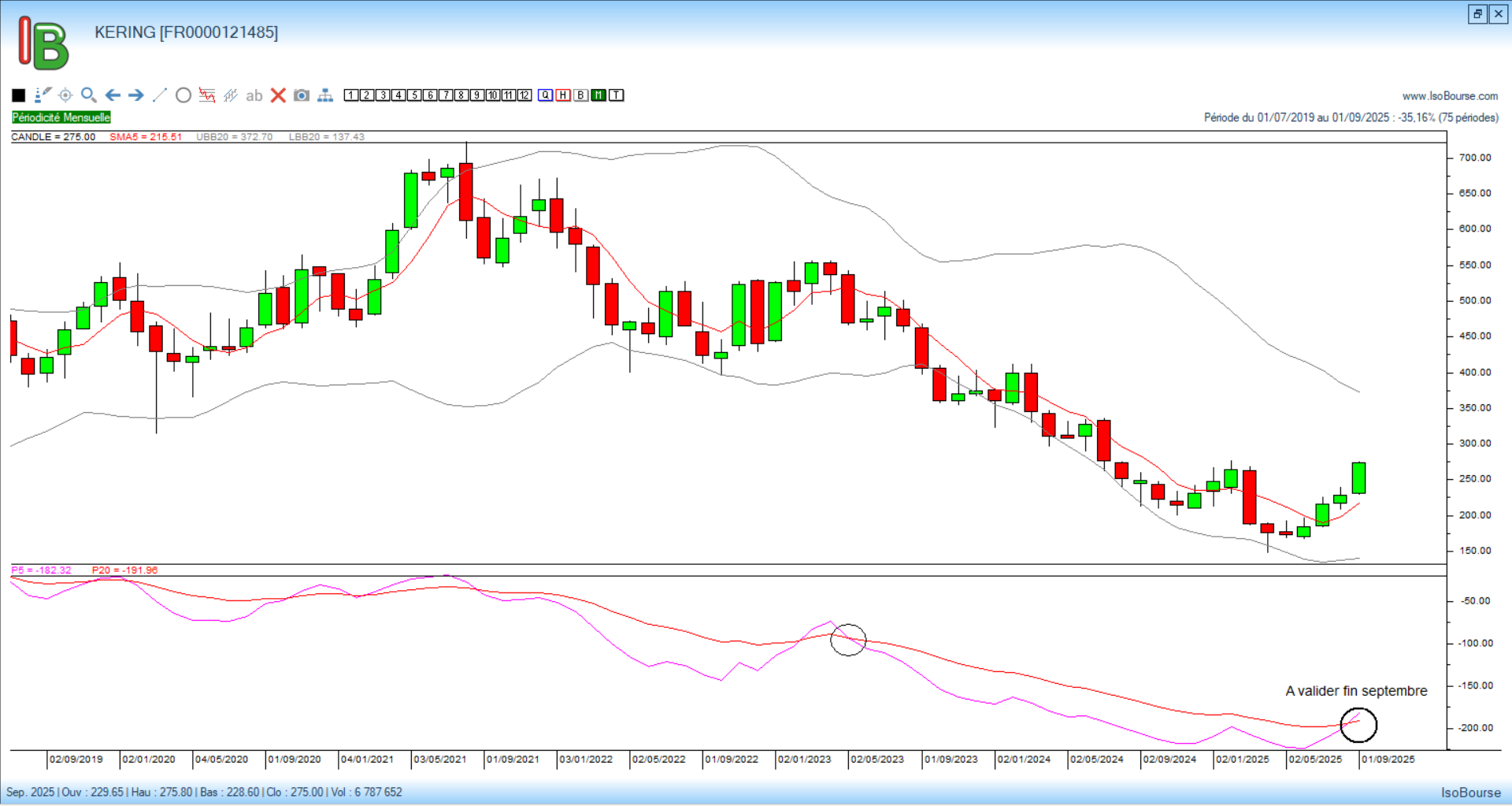Switch to Q daily periodicity button
The image size is (1512, 806).
[546, 95]
